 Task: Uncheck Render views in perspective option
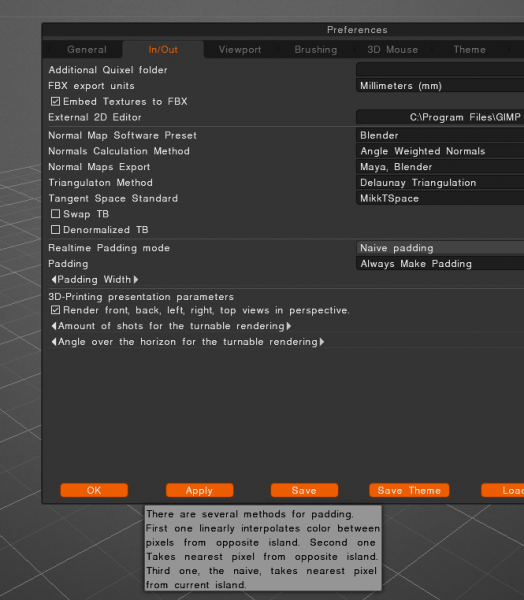tap(56, 310)
